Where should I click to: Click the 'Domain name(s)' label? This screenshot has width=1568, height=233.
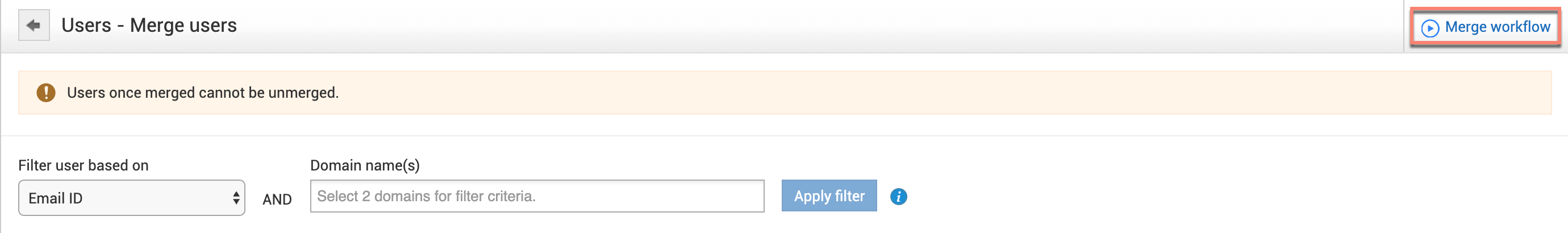(x=365, y=165)
